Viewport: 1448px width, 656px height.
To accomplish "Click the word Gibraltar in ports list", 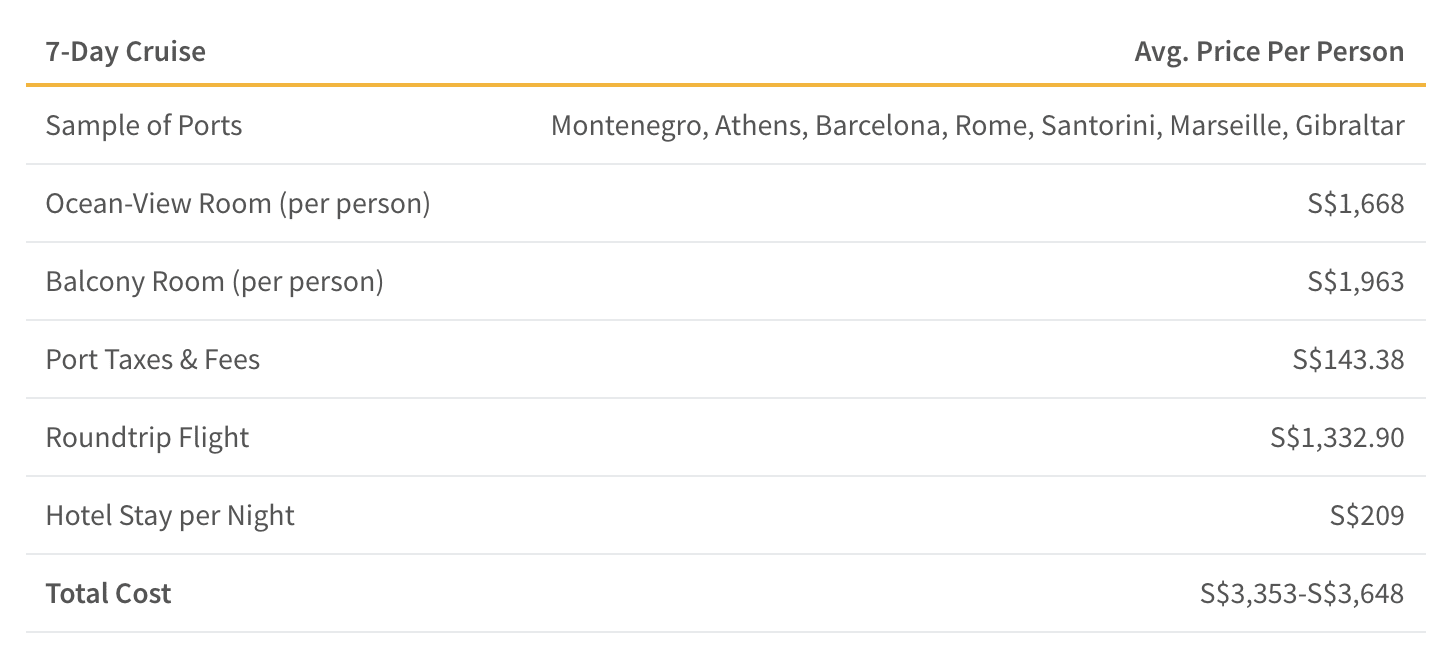I will [x=1349, y=126].
